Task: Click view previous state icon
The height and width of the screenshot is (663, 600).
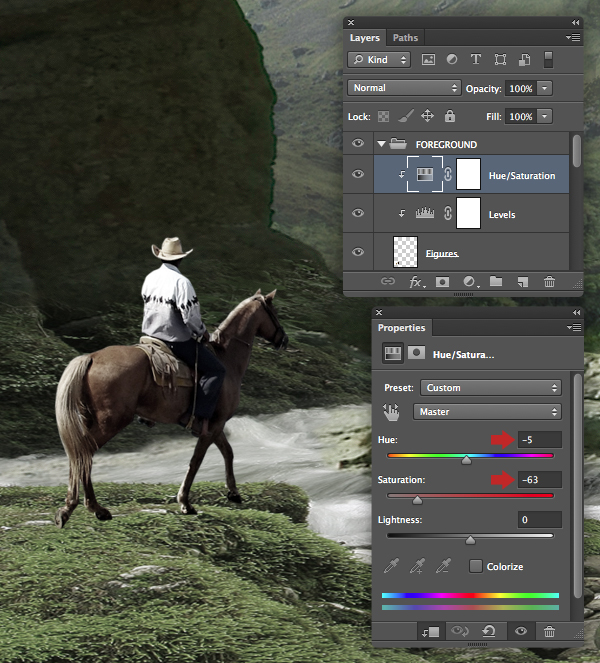Action: coord(460,632)
